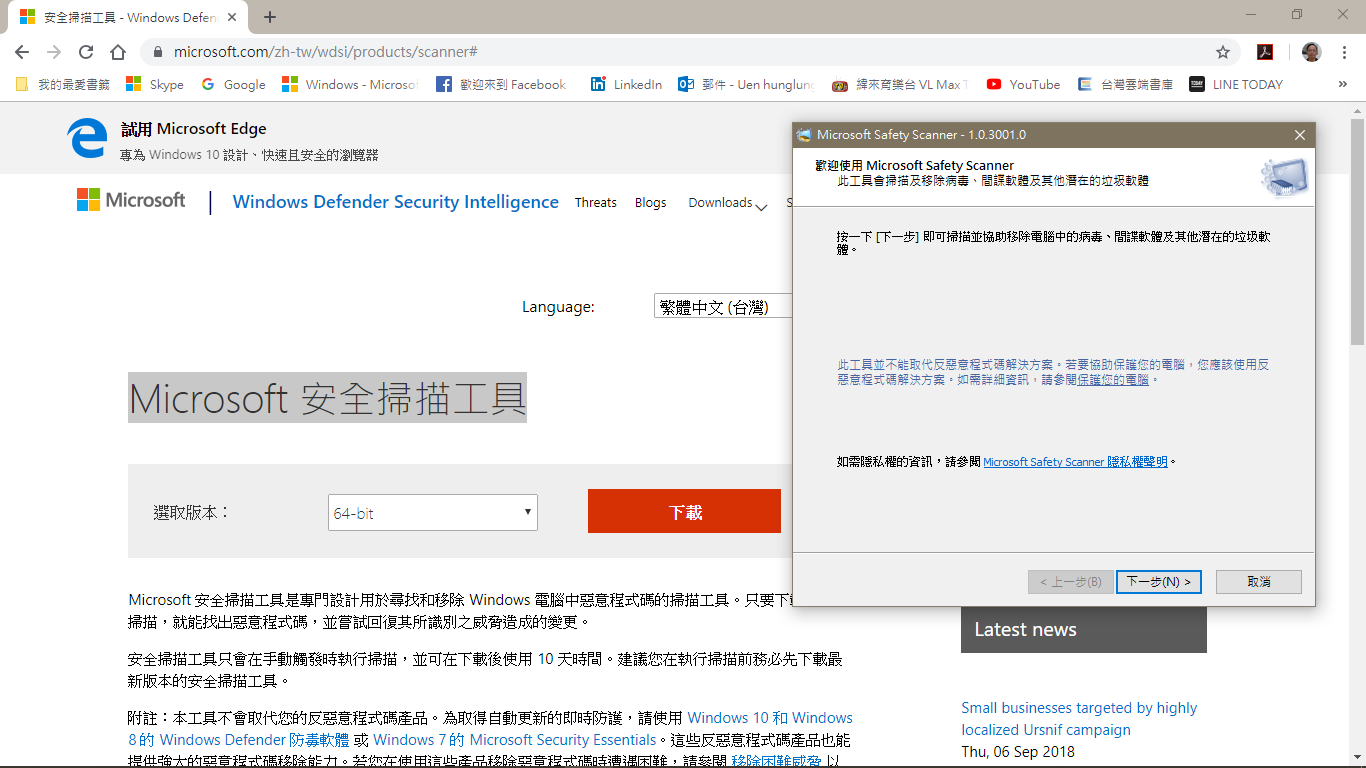Image resolution: width=1366 pixels, height=768 pixels.
Task: Click the Microsoft Edge logo in the banner
Action: (x=86, y=137)
